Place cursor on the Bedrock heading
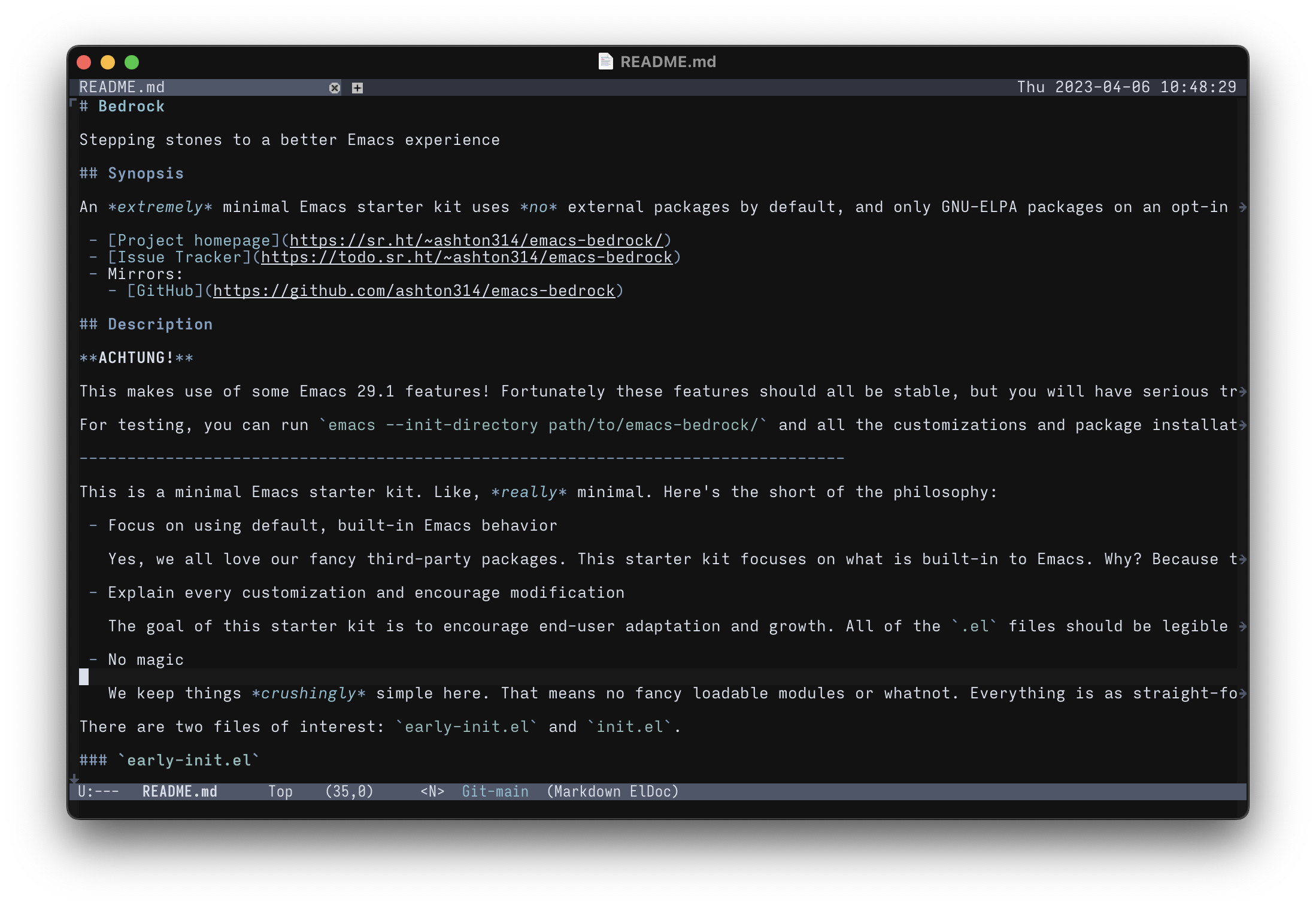The image size is (1316, 908). coord(122,107)
